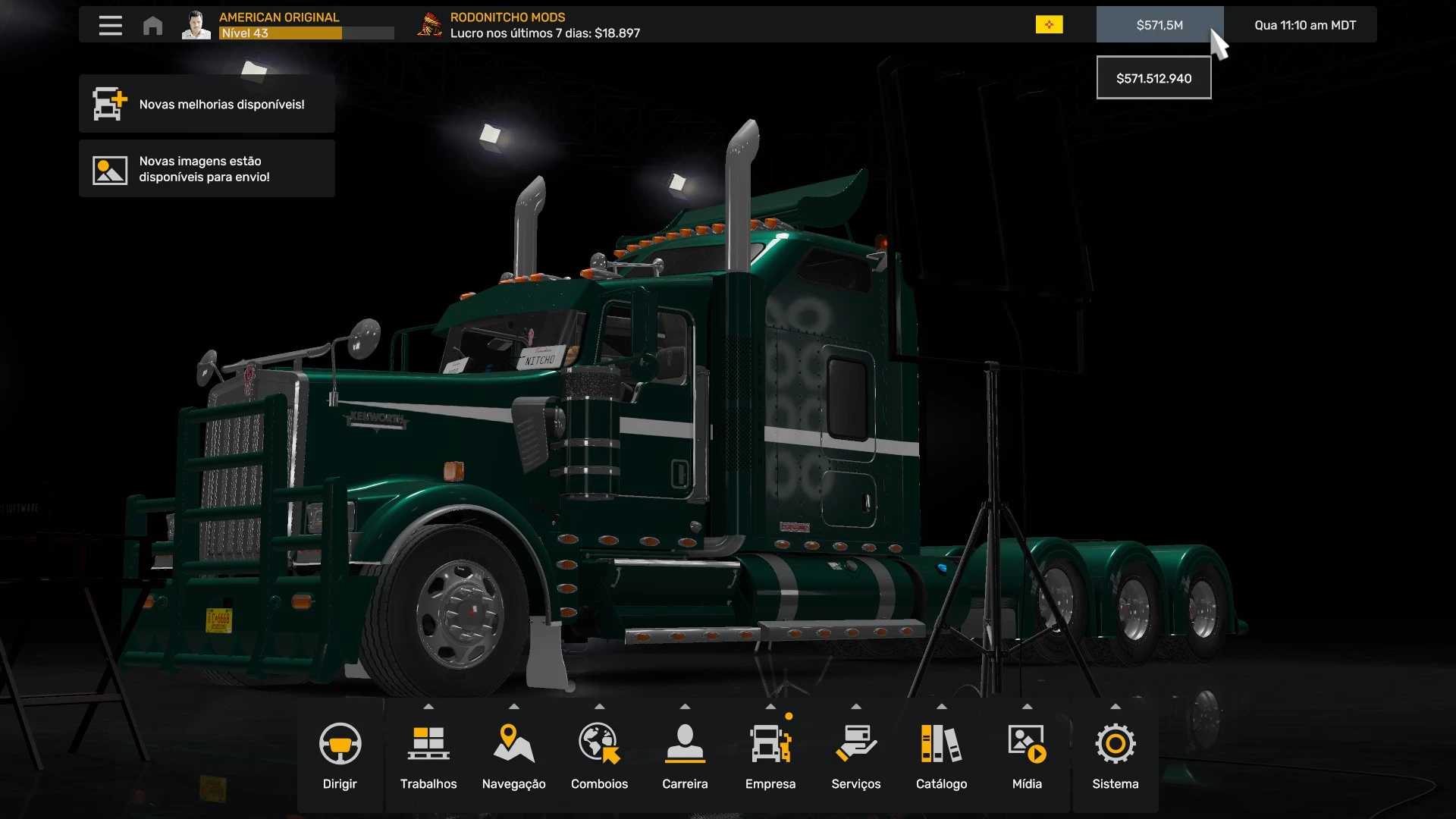Open the Carreira profile icon
Screen dimensions: 1456x819
click(685, 744)
